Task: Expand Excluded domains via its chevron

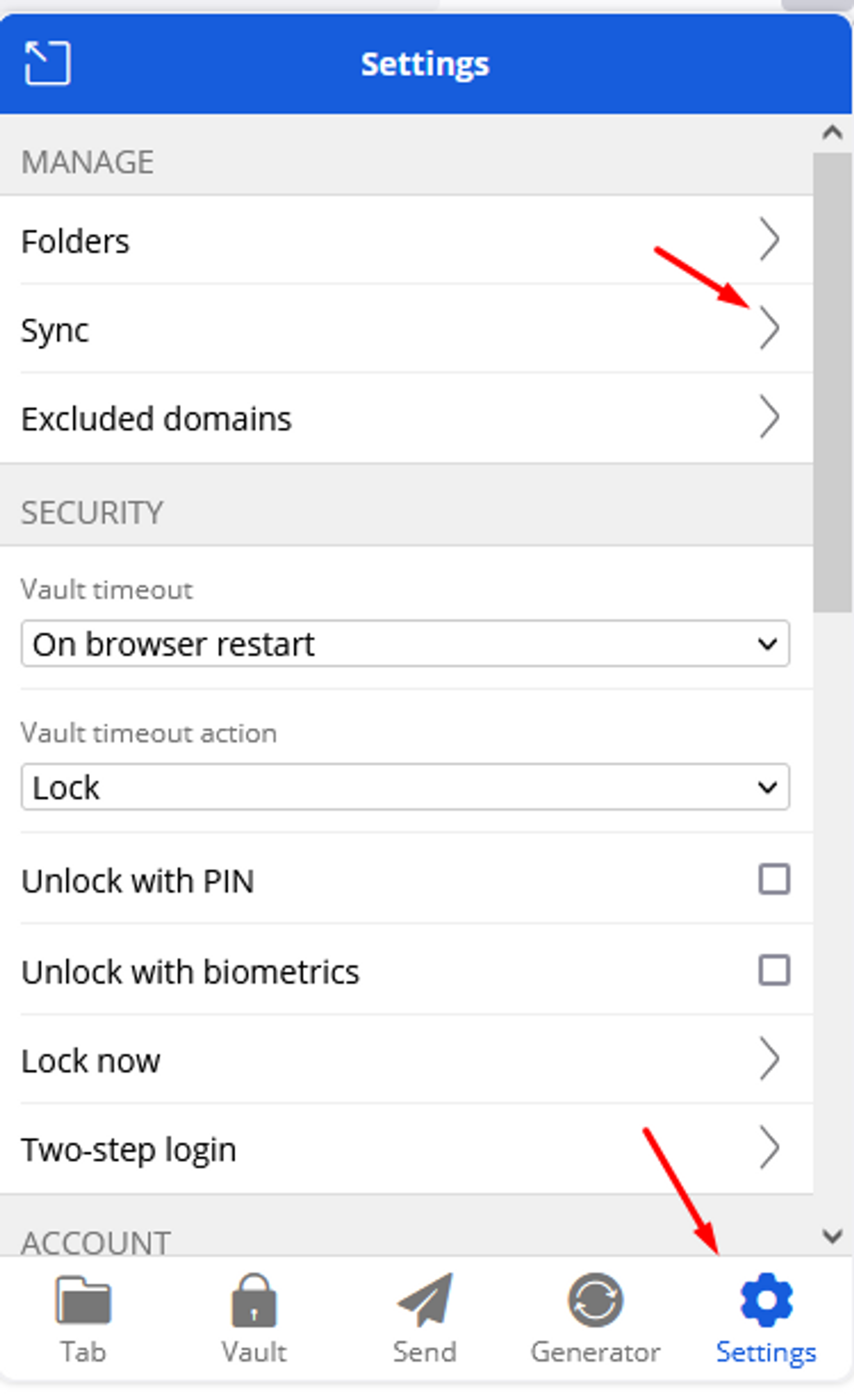Action: pyautogui.click(x=769, y=418)
